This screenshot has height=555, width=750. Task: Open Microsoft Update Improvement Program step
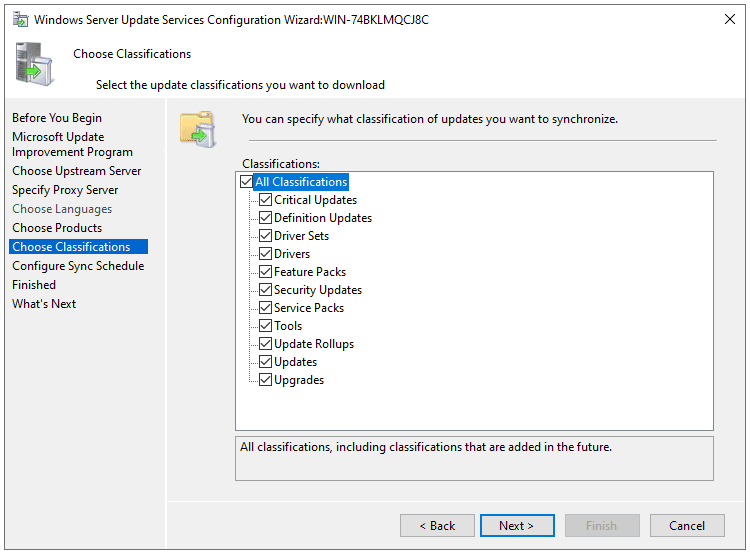72,144
